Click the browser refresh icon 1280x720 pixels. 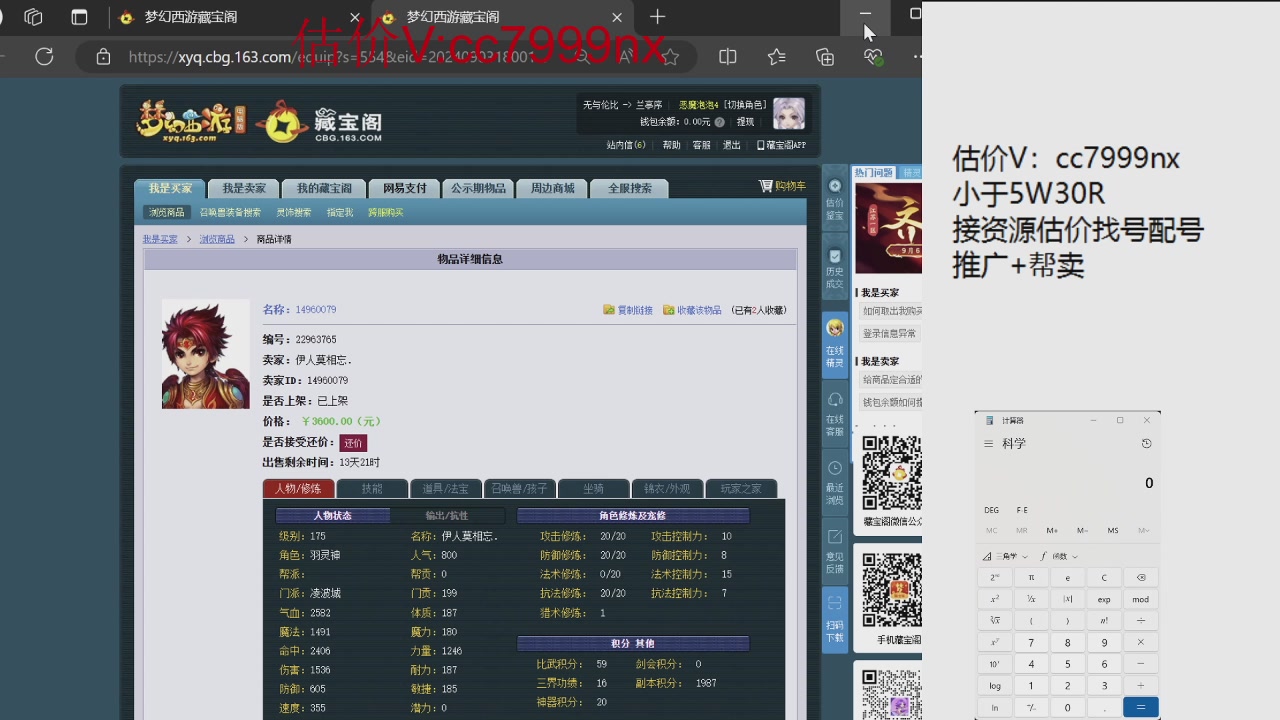[x=44, y=57]
